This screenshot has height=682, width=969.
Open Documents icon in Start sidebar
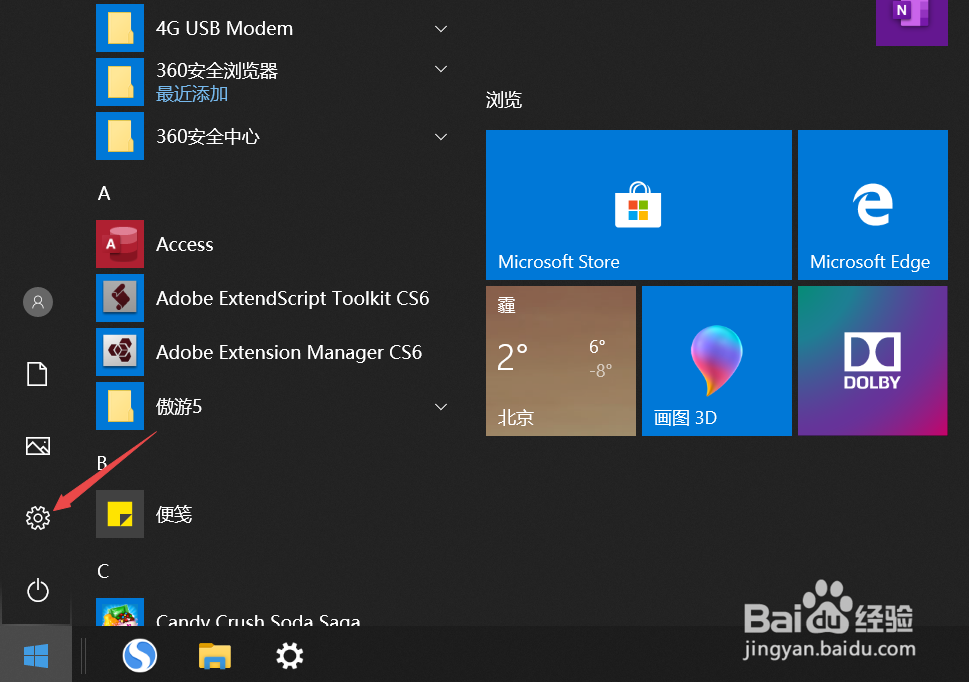(x=37, y=374)
